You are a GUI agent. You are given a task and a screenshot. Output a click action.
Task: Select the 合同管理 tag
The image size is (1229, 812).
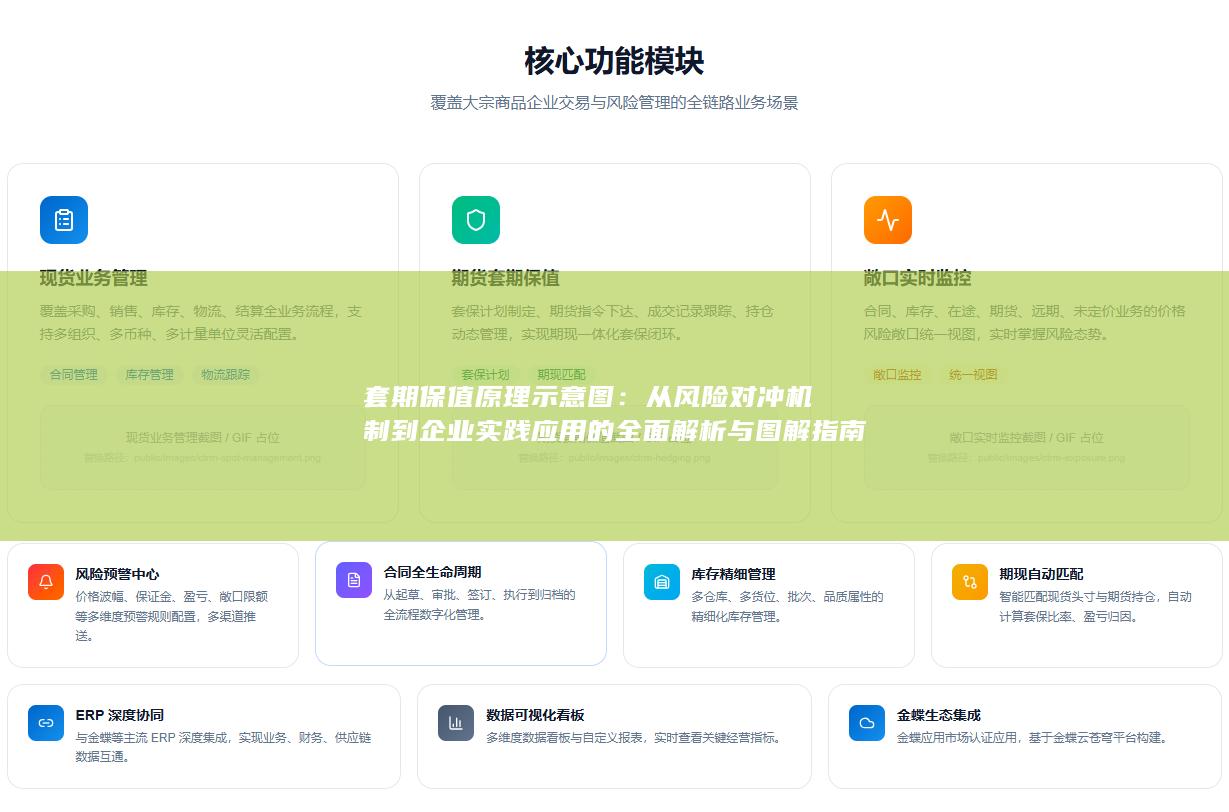tap(74, 375)
